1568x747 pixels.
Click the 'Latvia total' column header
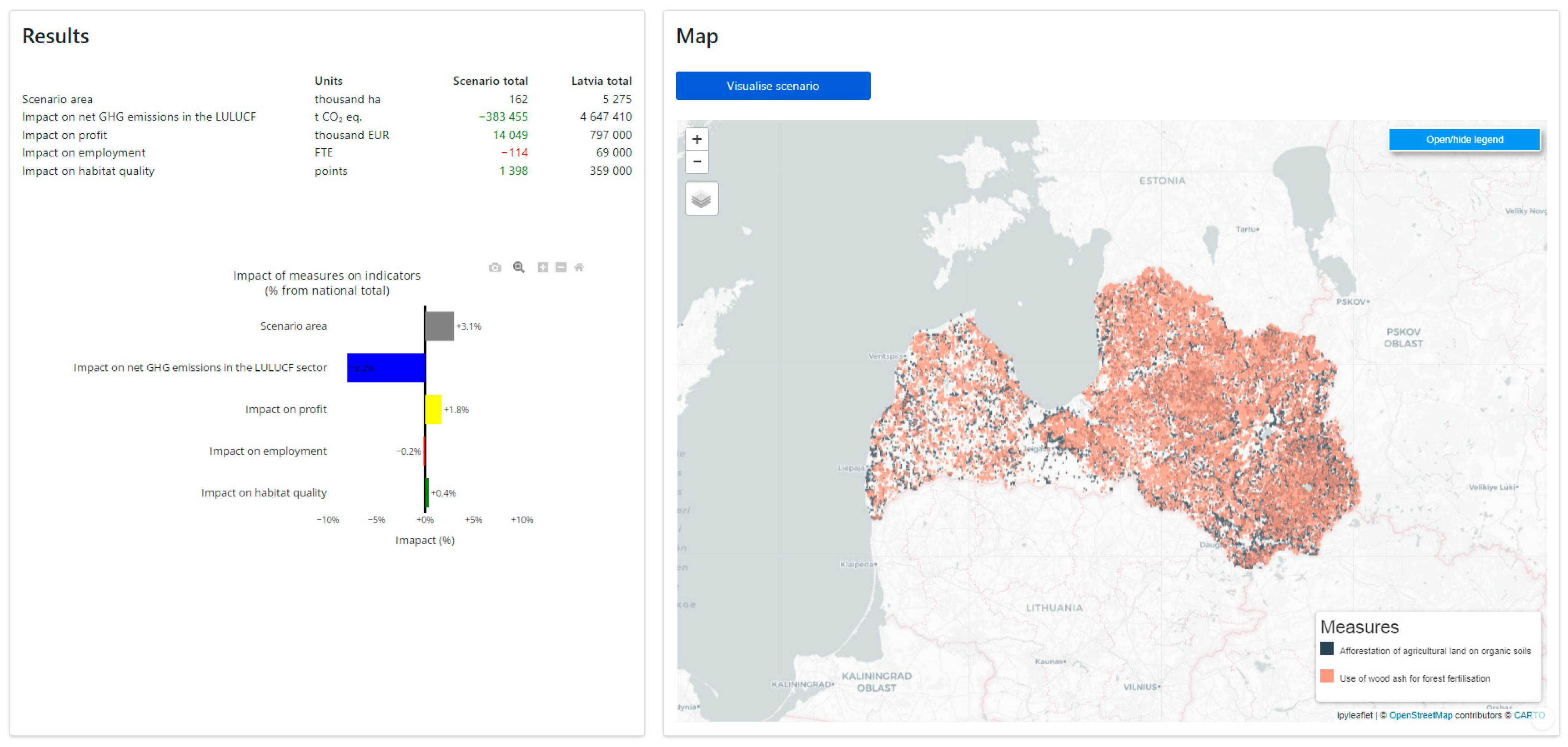point(601,81)
